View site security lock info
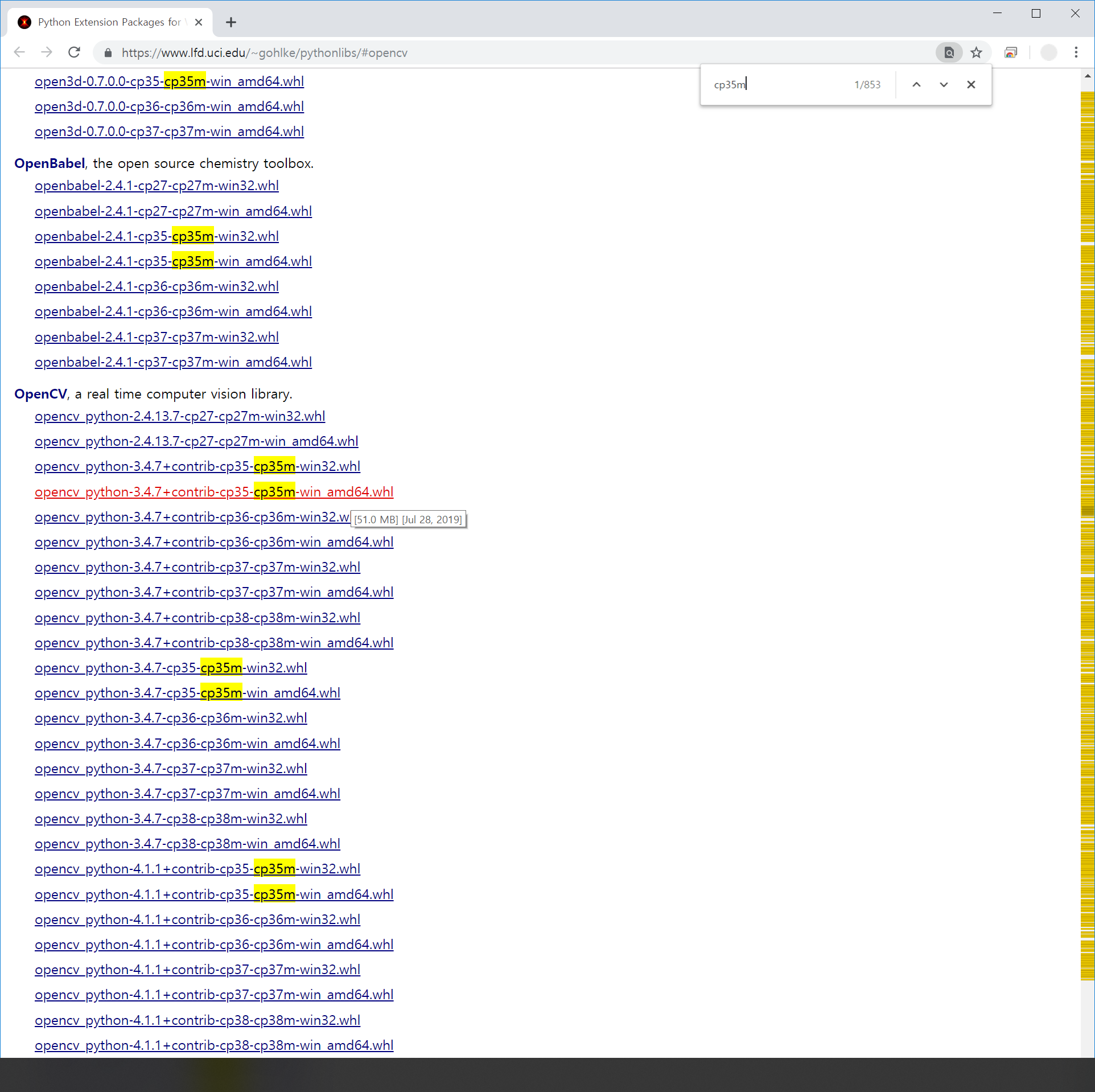The image size is (1095, 1092). point(108,52)
